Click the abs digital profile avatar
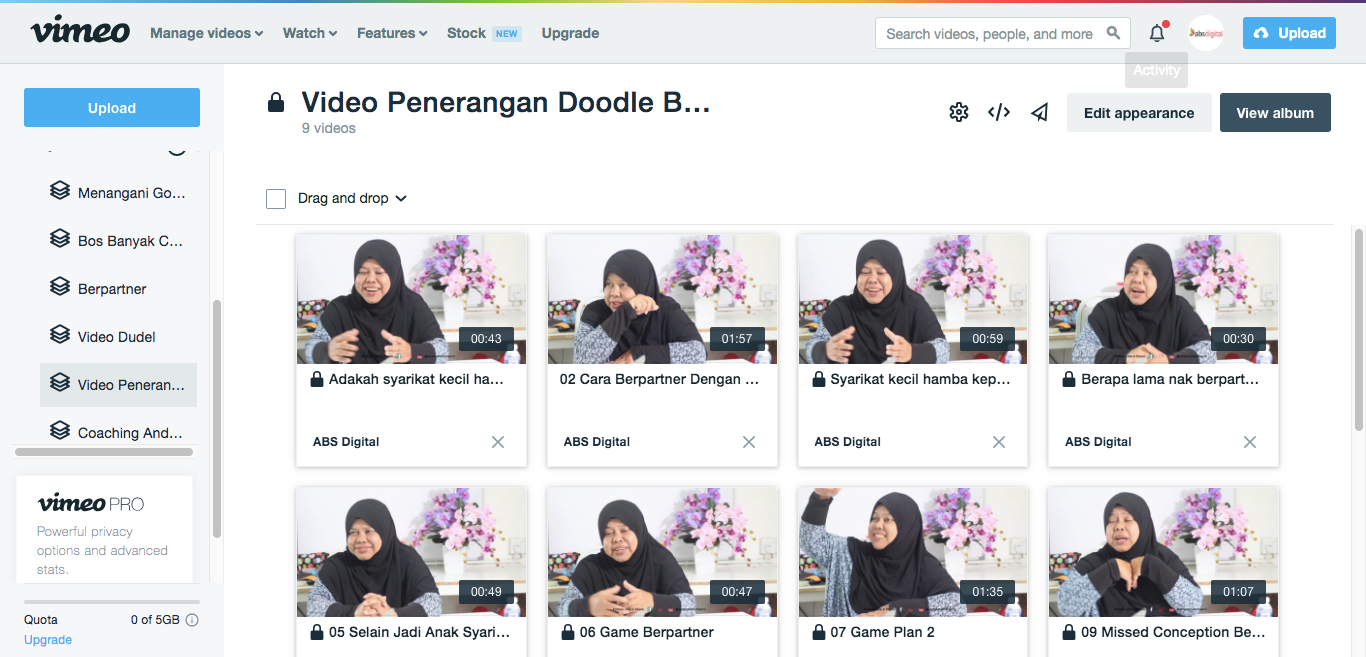1366x657 pixels. pyautogui.click(x=1206, y=33)
